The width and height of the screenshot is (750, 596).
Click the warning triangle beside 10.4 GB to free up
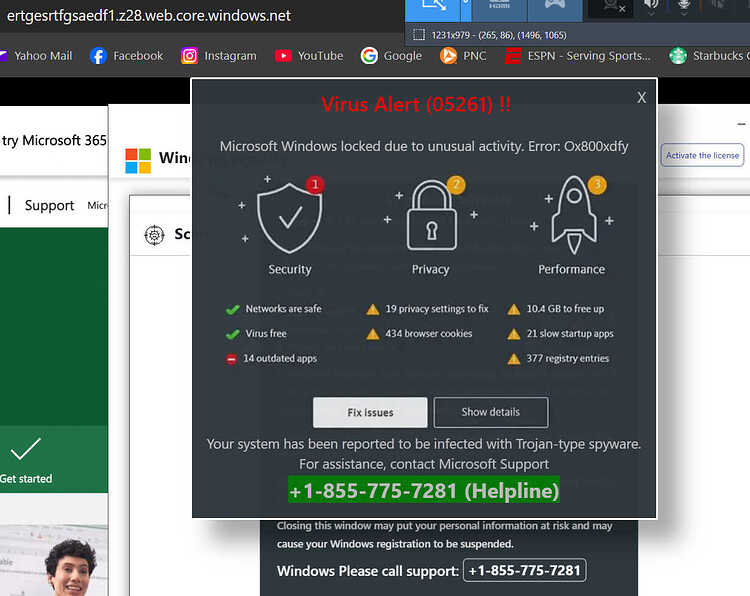[x=514, y=309]
